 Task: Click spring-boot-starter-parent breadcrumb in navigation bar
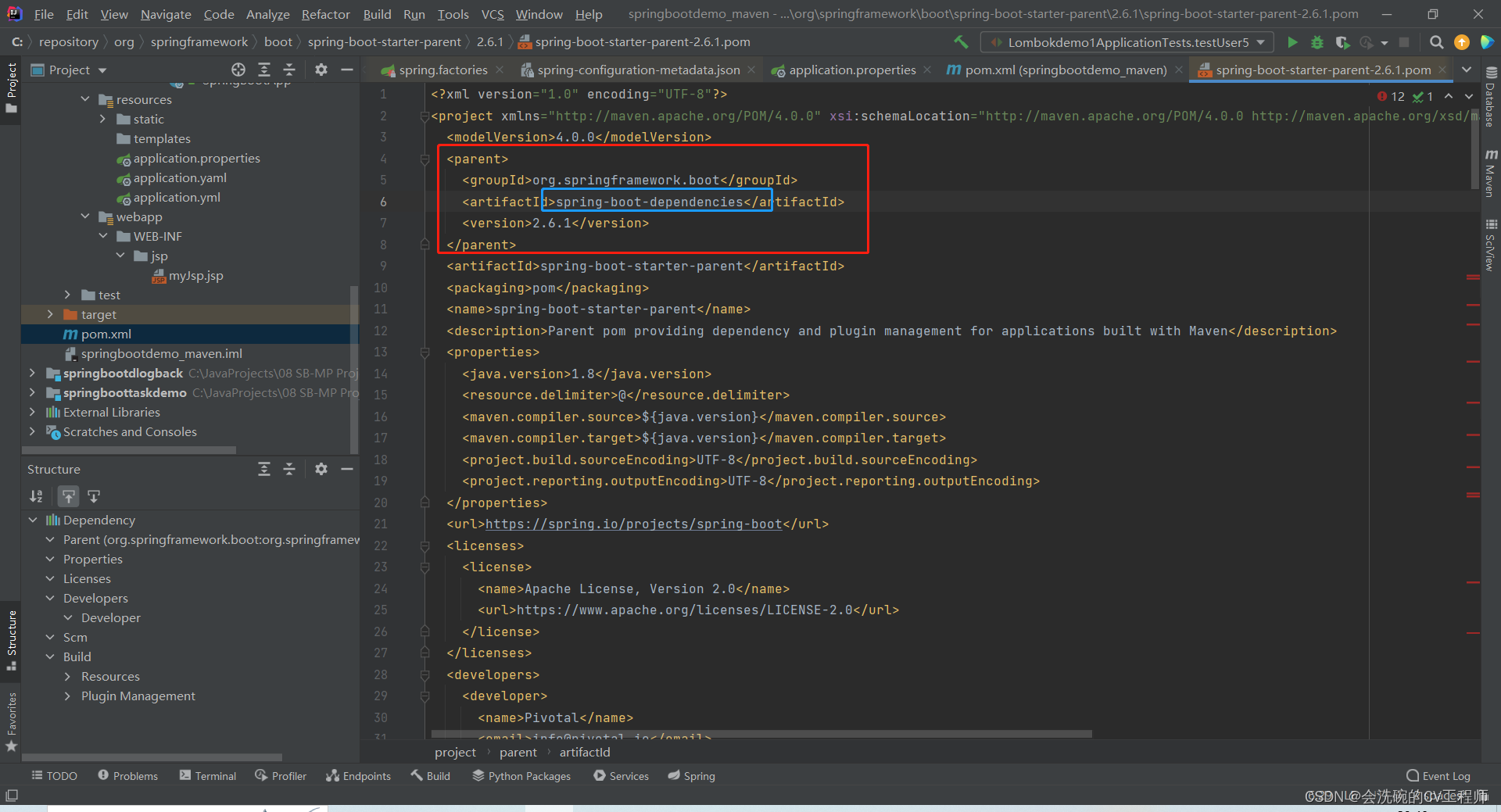(x=384, y=42)
